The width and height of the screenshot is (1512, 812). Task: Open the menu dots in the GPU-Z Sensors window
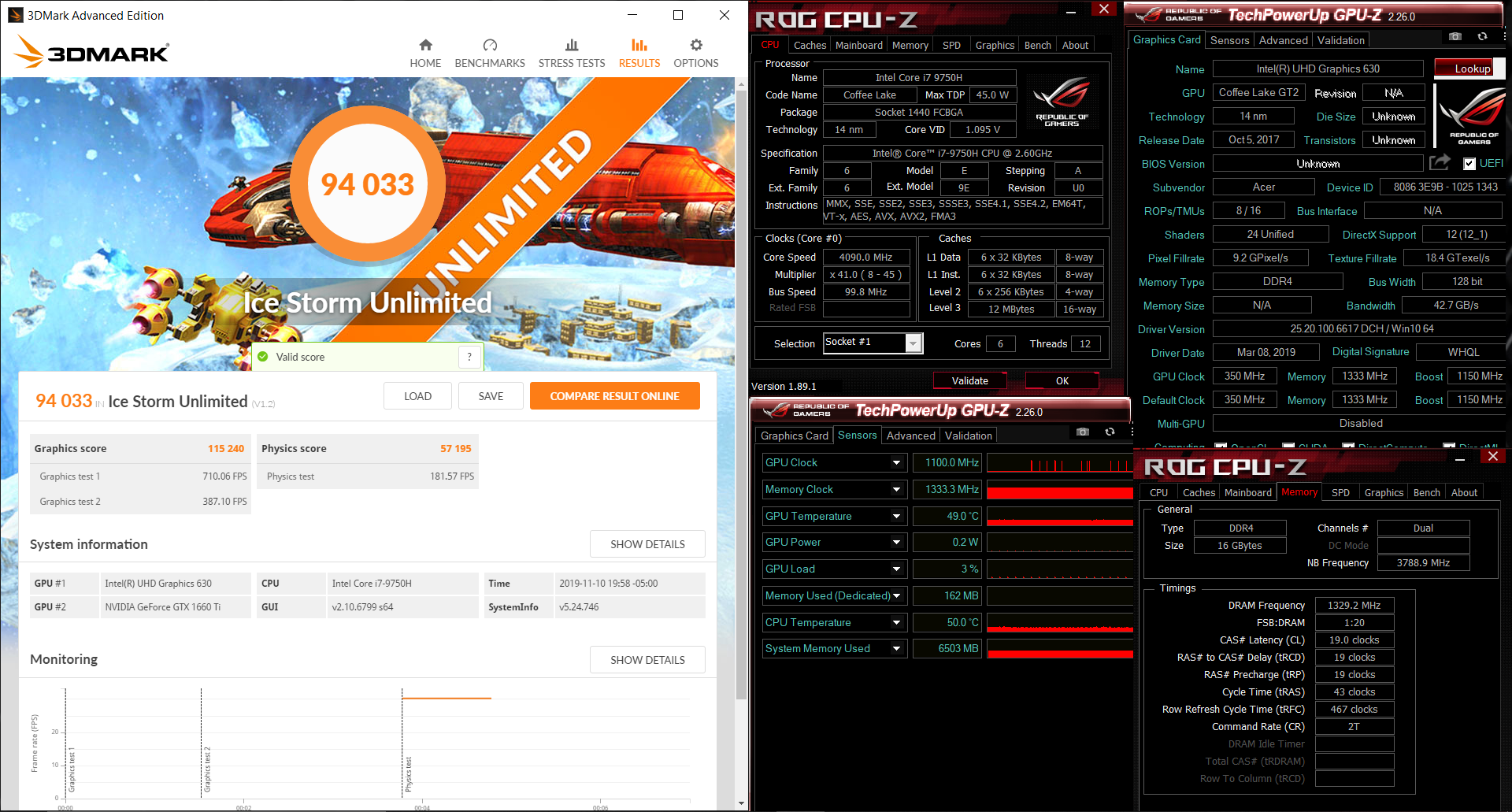[1132, 432]
